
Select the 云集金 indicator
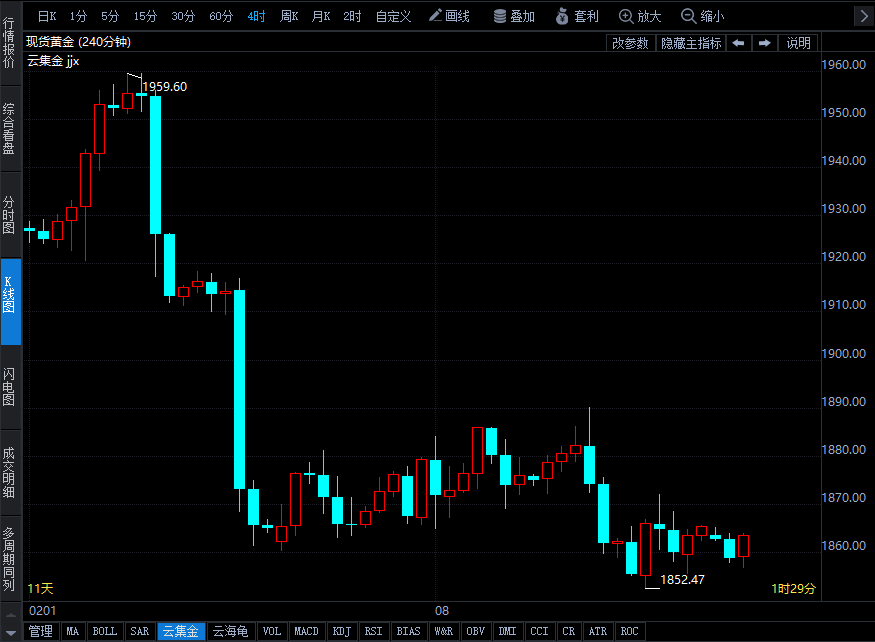coord(181,631)
